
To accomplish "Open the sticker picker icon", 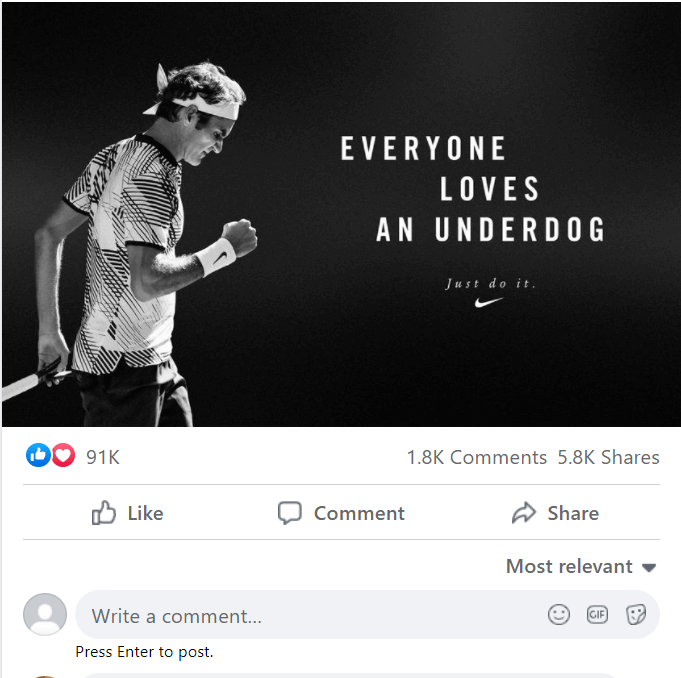I will coord(636,615).
